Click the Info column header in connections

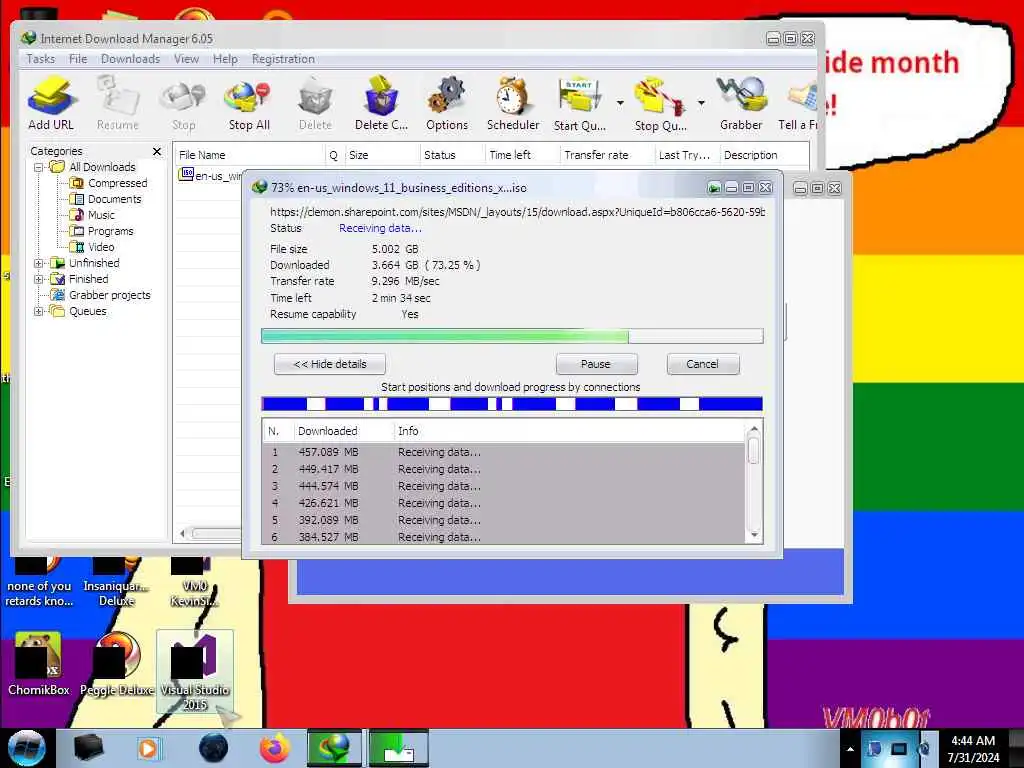click(x=568, y=431)
